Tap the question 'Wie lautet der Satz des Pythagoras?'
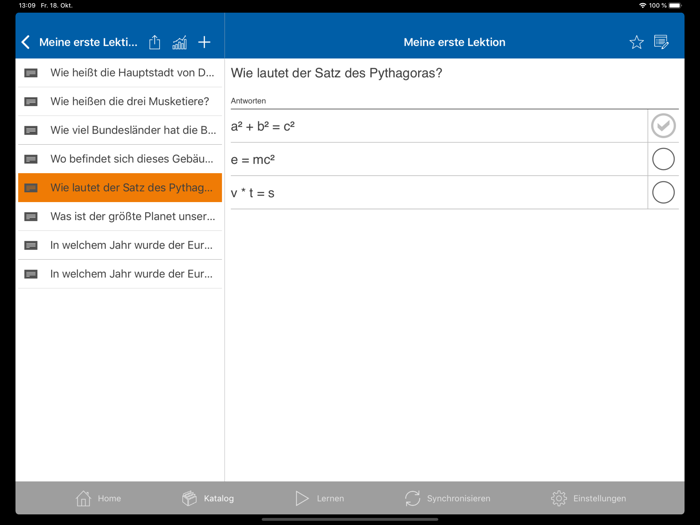Image resolution: width=700 pixels, height=525 pixels. [x=336, y=73]
